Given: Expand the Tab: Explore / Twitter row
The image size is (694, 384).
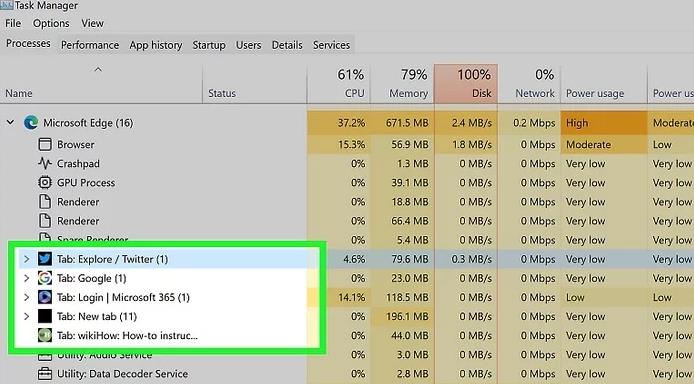Looking at the screenshot, I should 27,259.
